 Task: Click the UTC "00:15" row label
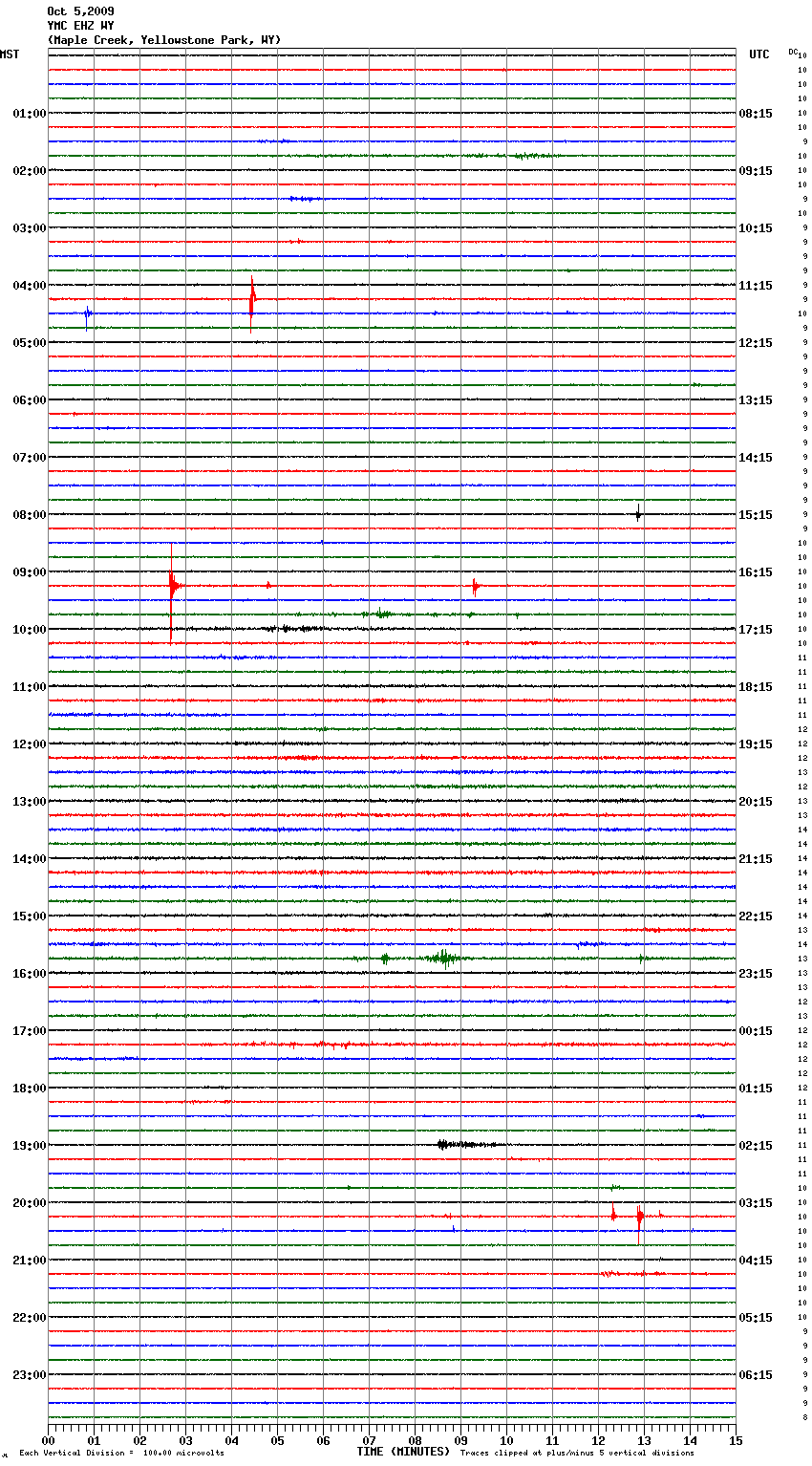coord(756,1031)
